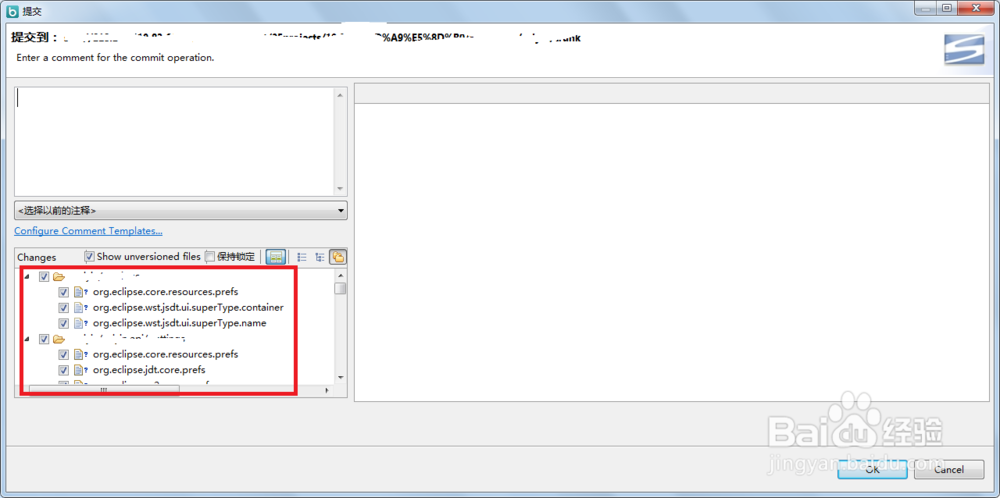Click folder icon of folder containing superType.container
The image size is (1000, 498).
[59, 277]
